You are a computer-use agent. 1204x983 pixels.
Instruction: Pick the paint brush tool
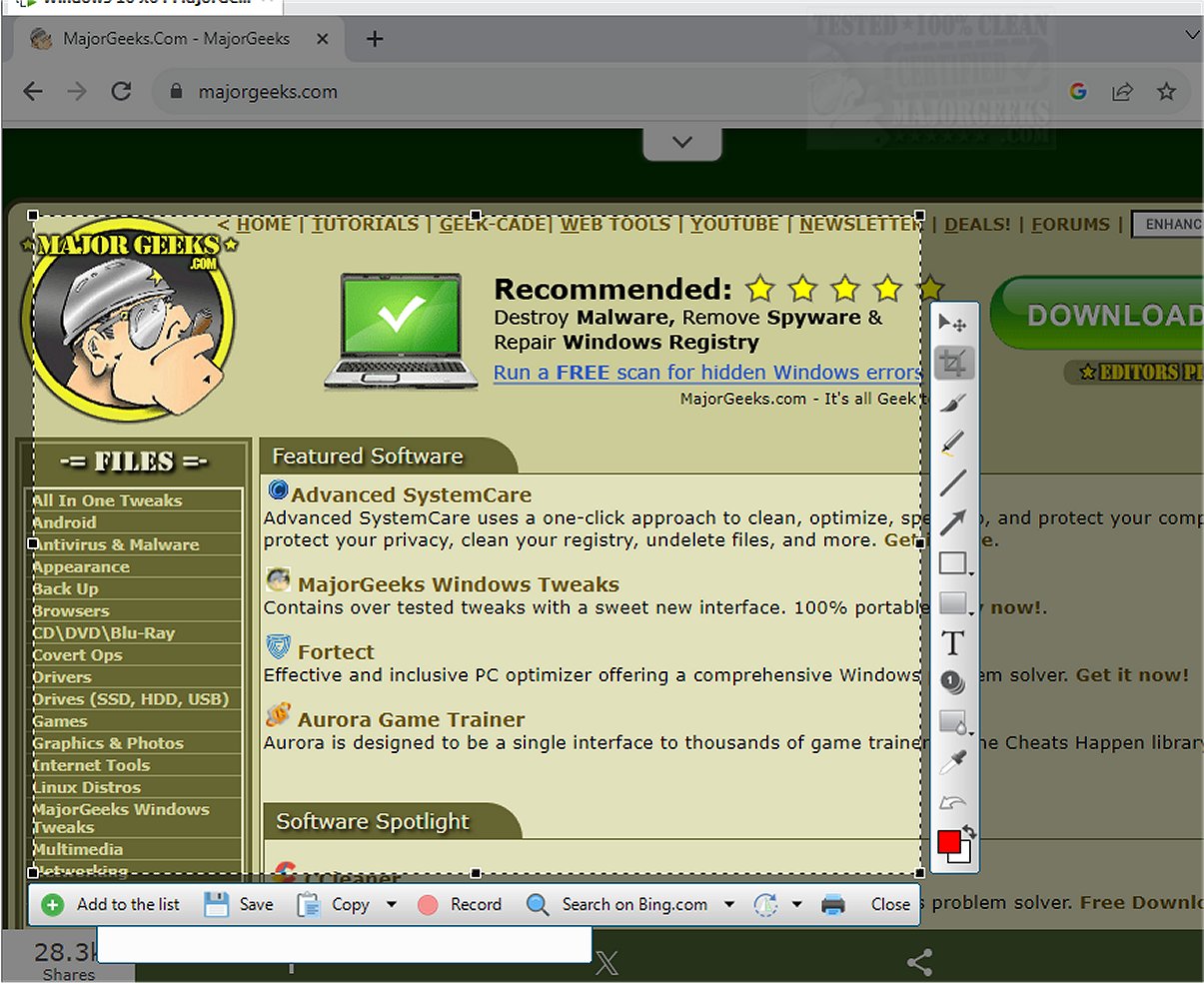[x=953, y=403]
